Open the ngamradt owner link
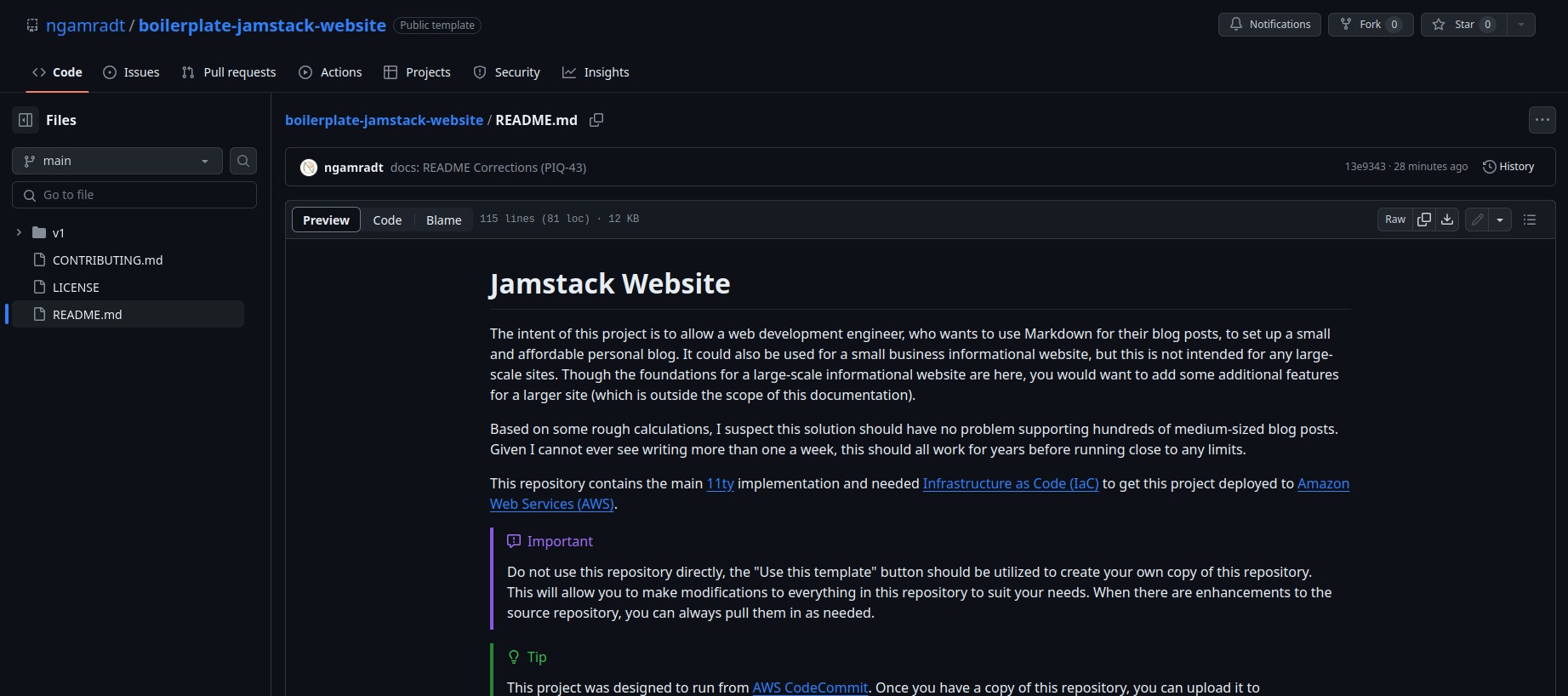The height and width of the screenshot is (696, 1568). pyautogui.click(x=85, y=26)
